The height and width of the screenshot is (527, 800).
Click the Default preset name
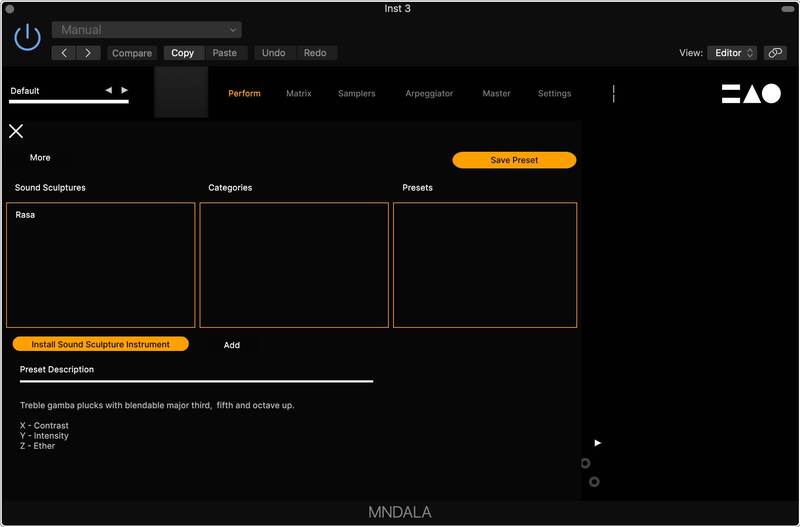25,91
